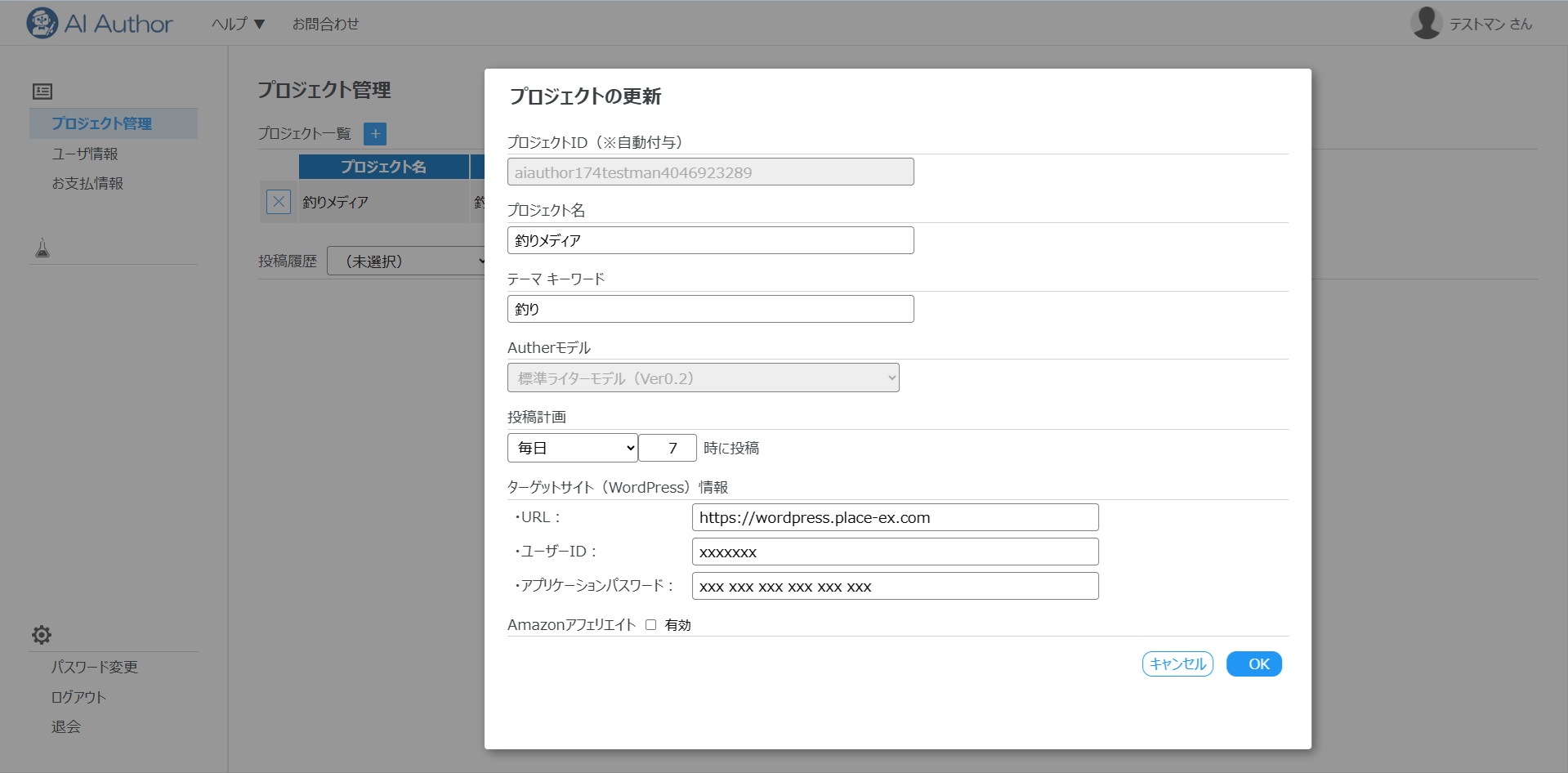Open the Autherモデル dropdown
Viewport: 1568px width, 773px height.
click(703, 378)
